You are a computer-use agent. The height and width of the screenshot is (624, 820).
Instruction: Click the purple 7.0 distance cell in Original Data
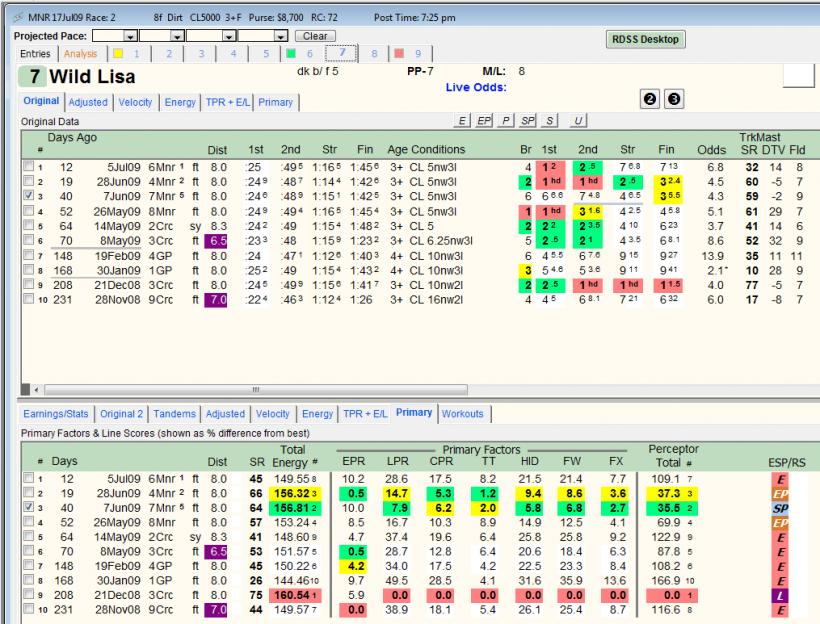217,300
